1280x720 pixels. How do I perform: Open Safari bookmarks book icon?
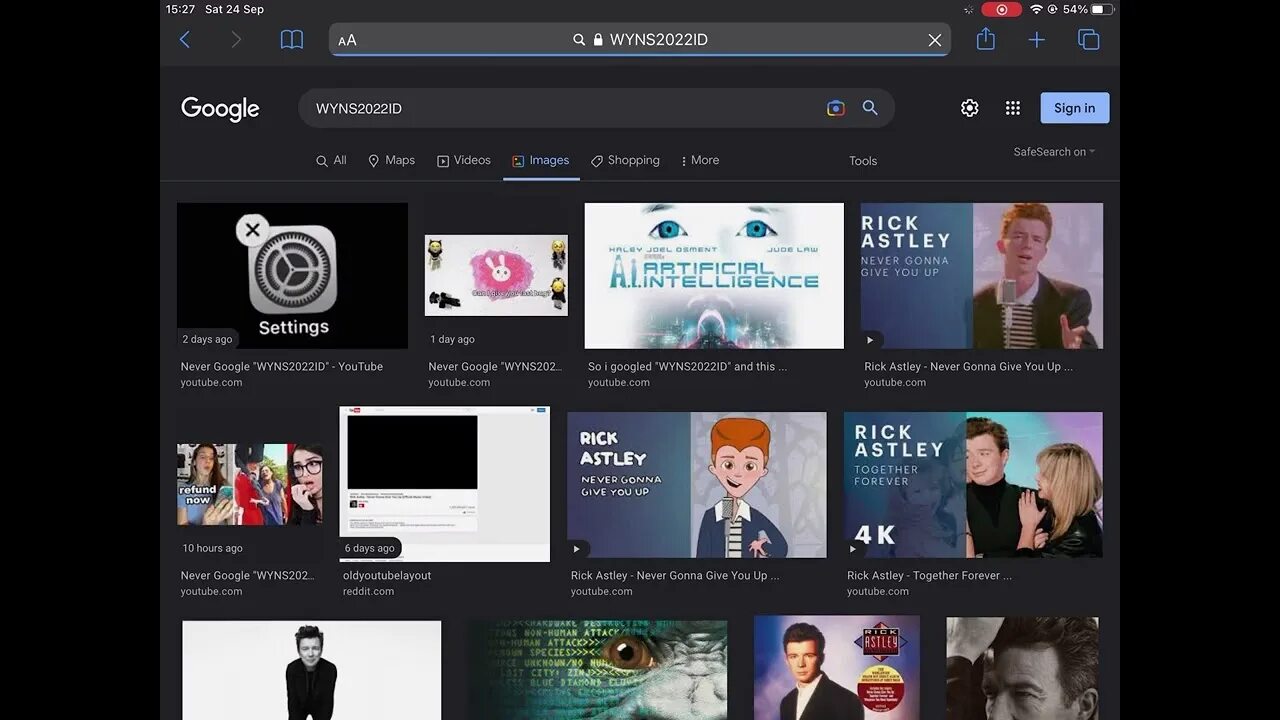[x=291, y=40]
